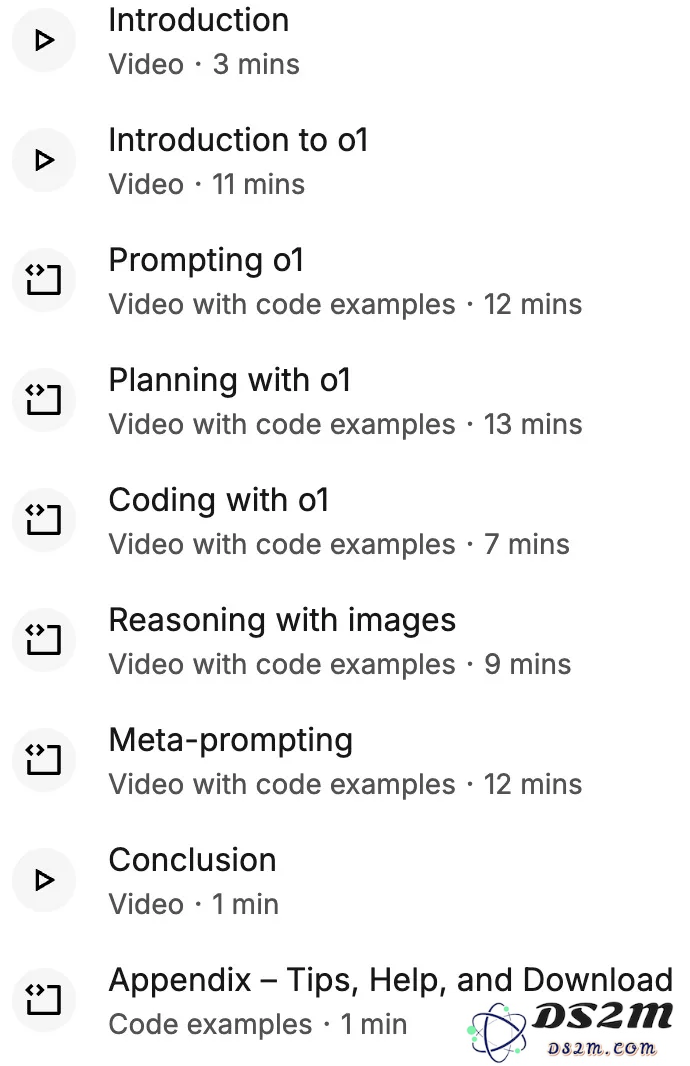Click the play icon beside Introduction to o1
The image size is (690, 1066).
click(x=44, y=160)
